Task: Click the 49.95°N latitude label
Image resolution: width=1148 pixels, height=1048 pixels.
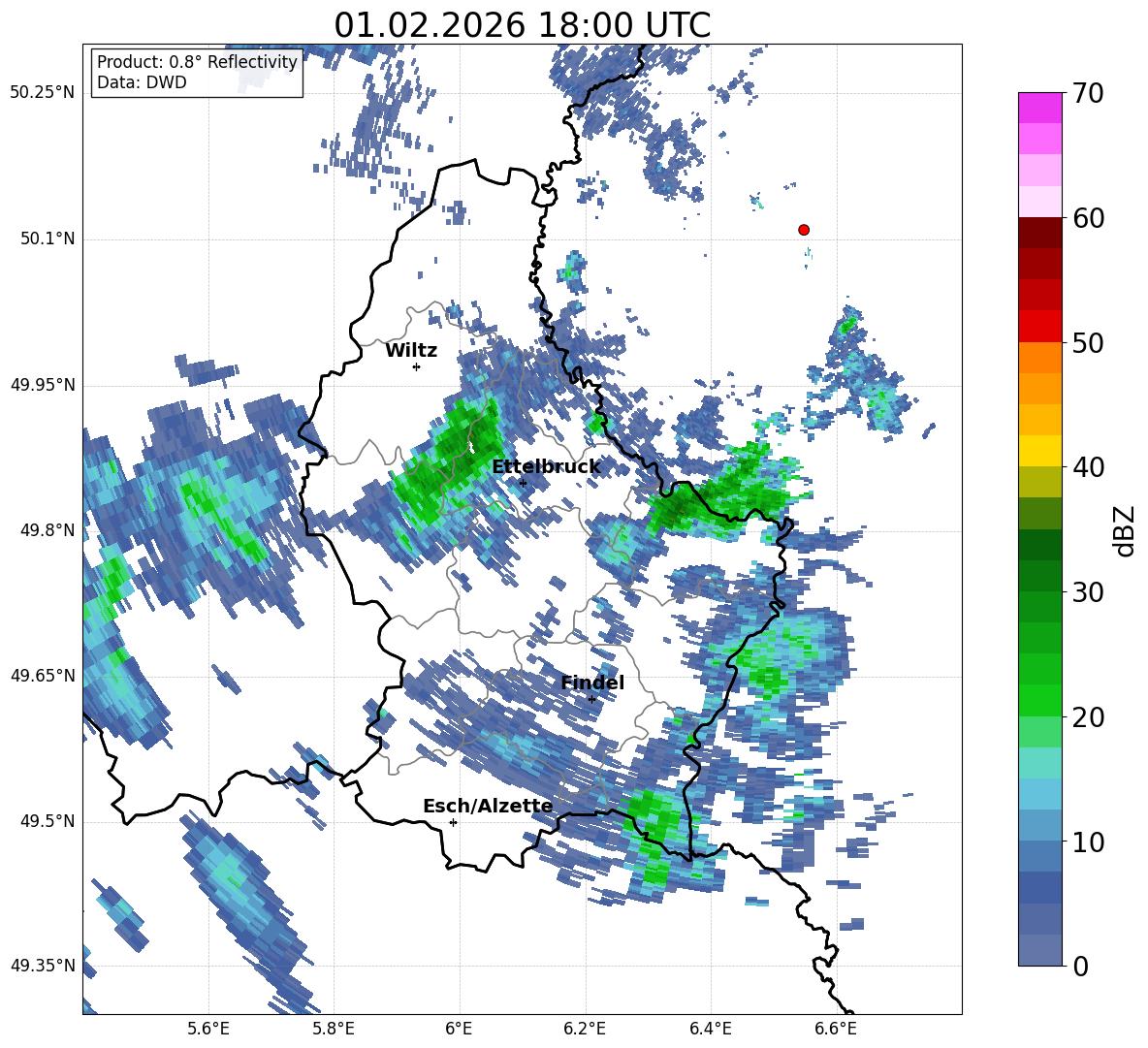Action: pyautogui.click(x=43, y=385)
